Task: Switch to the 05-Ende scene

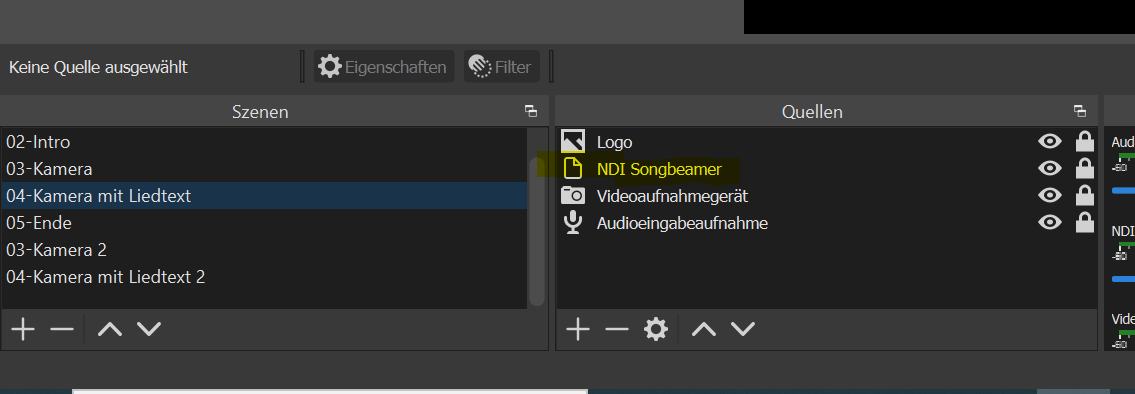Action: click(x=264, y=222)
